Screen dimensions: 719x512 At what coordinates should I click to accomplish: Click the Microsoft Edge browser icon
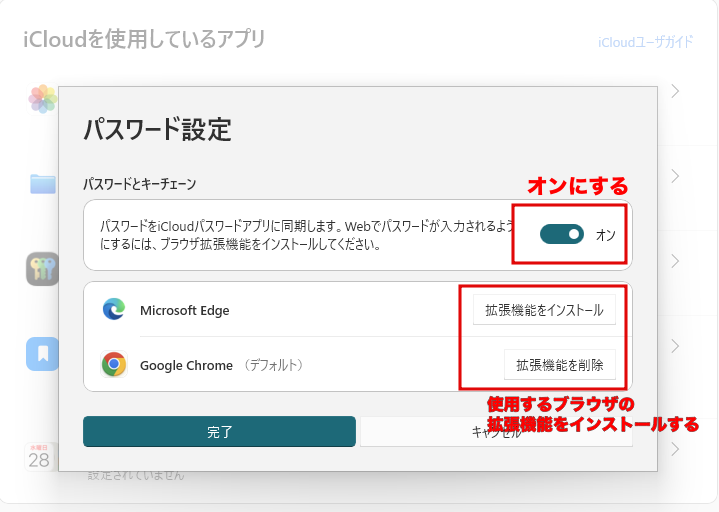(x=114, y=310)
